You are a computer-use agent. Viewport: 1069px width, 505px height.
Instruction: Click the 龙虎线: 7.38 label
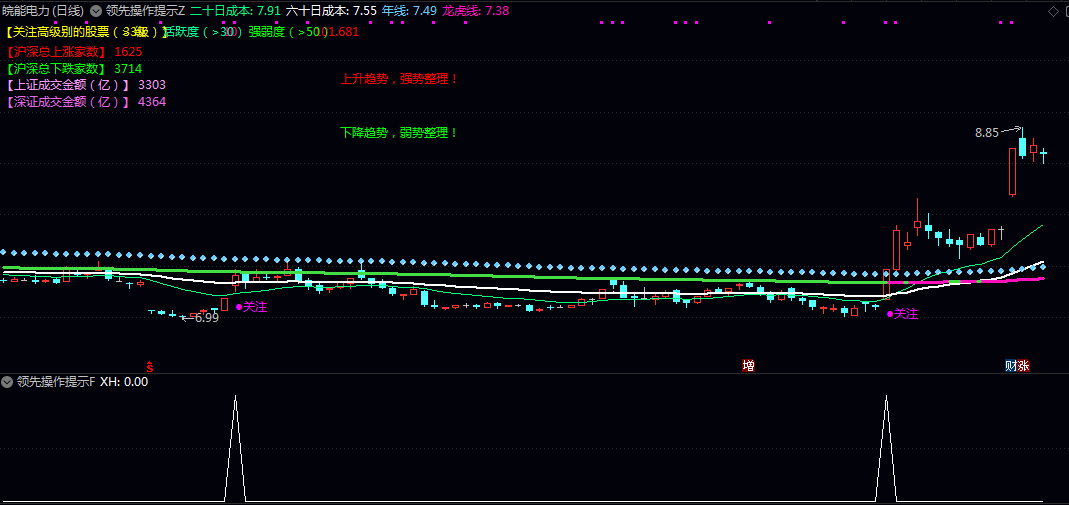(475, 11)
